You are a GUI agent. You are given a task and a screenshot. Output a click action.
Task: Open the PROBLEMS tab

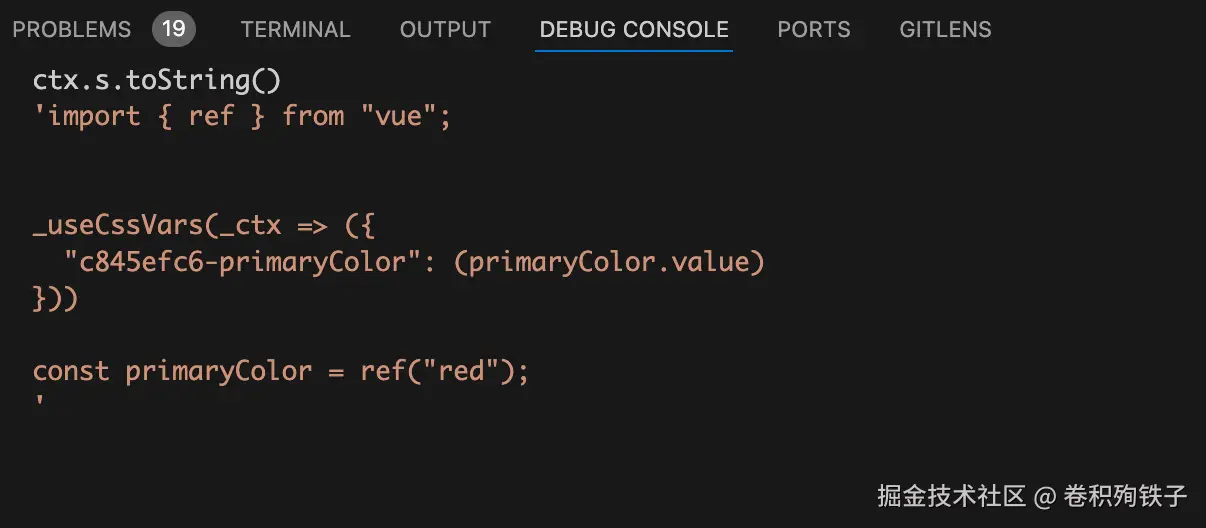pyautogui.click(x=71, y=29)
